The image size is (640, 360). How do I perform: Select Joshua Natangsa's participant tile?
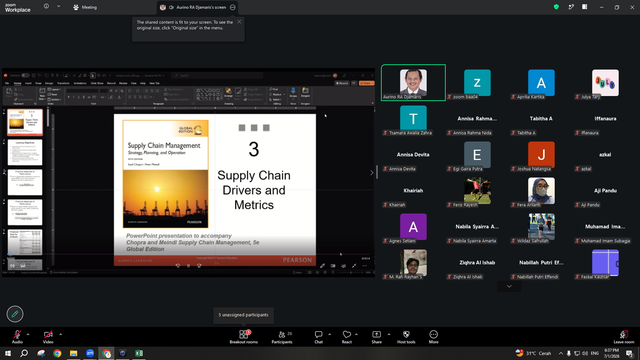(541, 155)
